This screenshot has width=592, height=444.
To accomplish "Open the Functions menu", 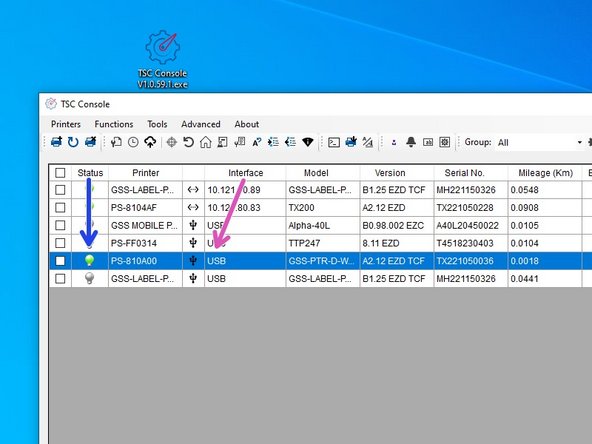I will pyautogui.click(x=114, y=124).
